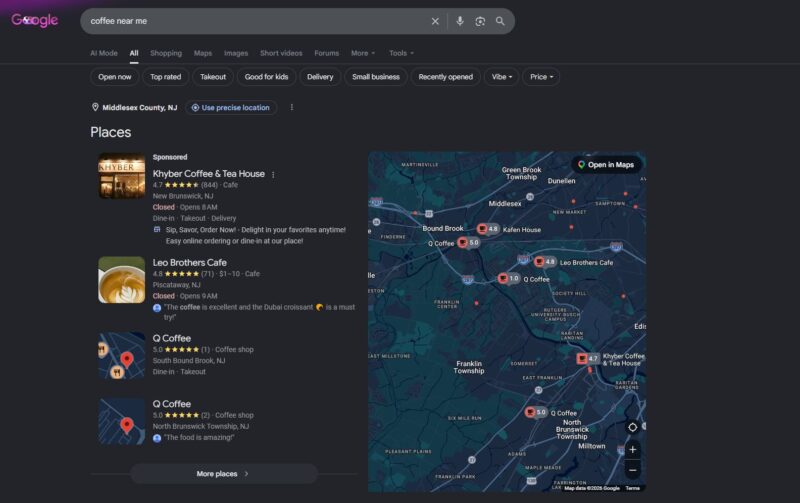
Task: Enable the Takeout filter chip
Action: coord(213,77)
